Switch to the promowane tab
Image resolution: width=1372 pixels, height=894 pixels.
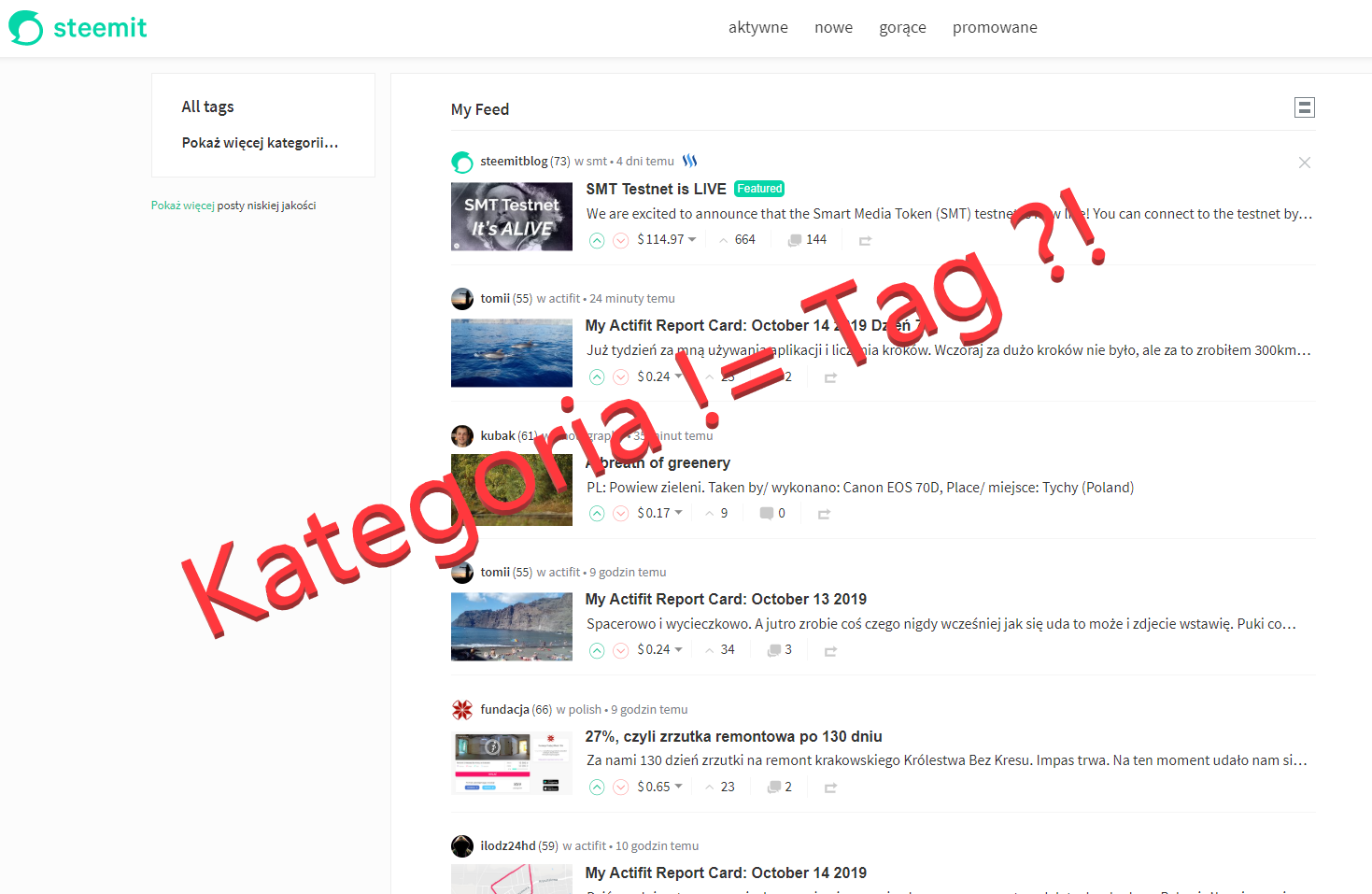point(995,28)
